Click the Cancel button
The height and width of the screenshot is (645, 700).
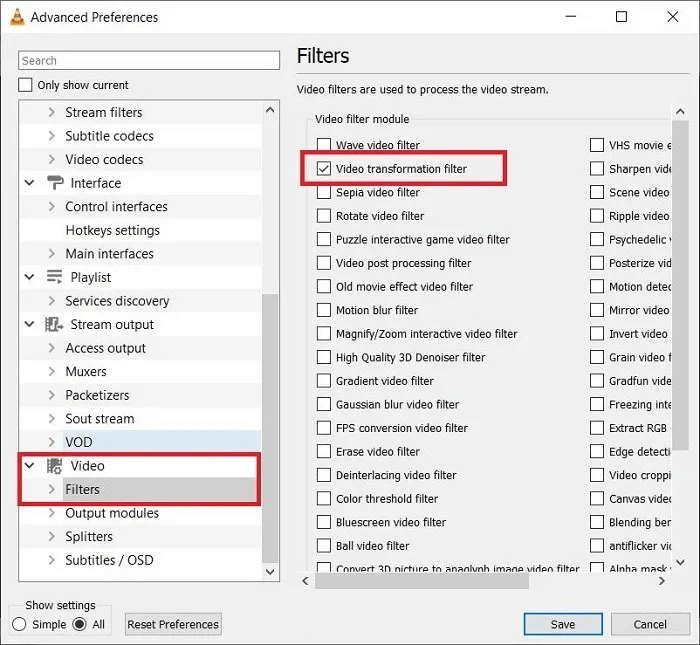(650, 624)
